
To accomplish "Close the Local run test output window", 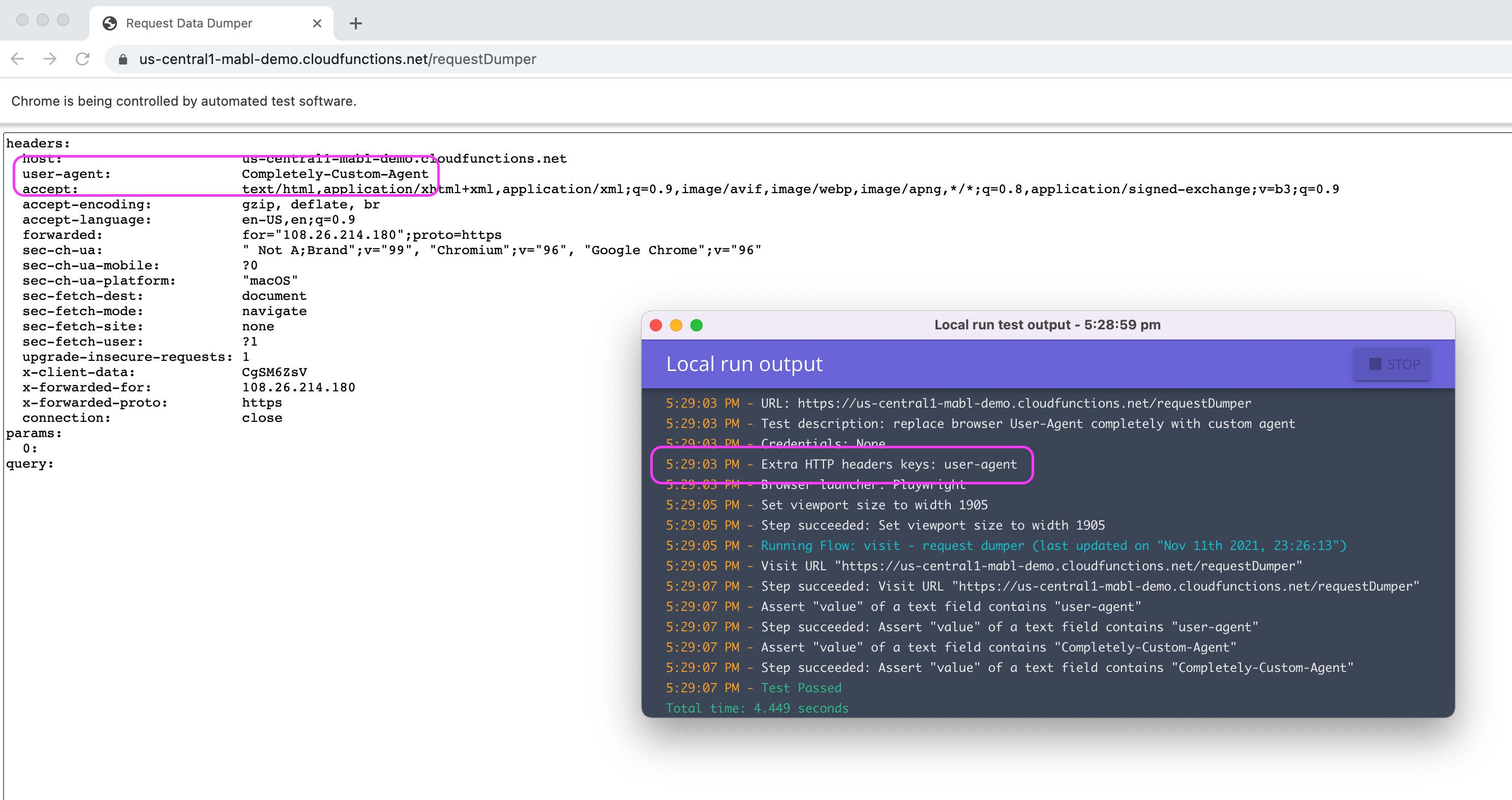I will (656, 325).
